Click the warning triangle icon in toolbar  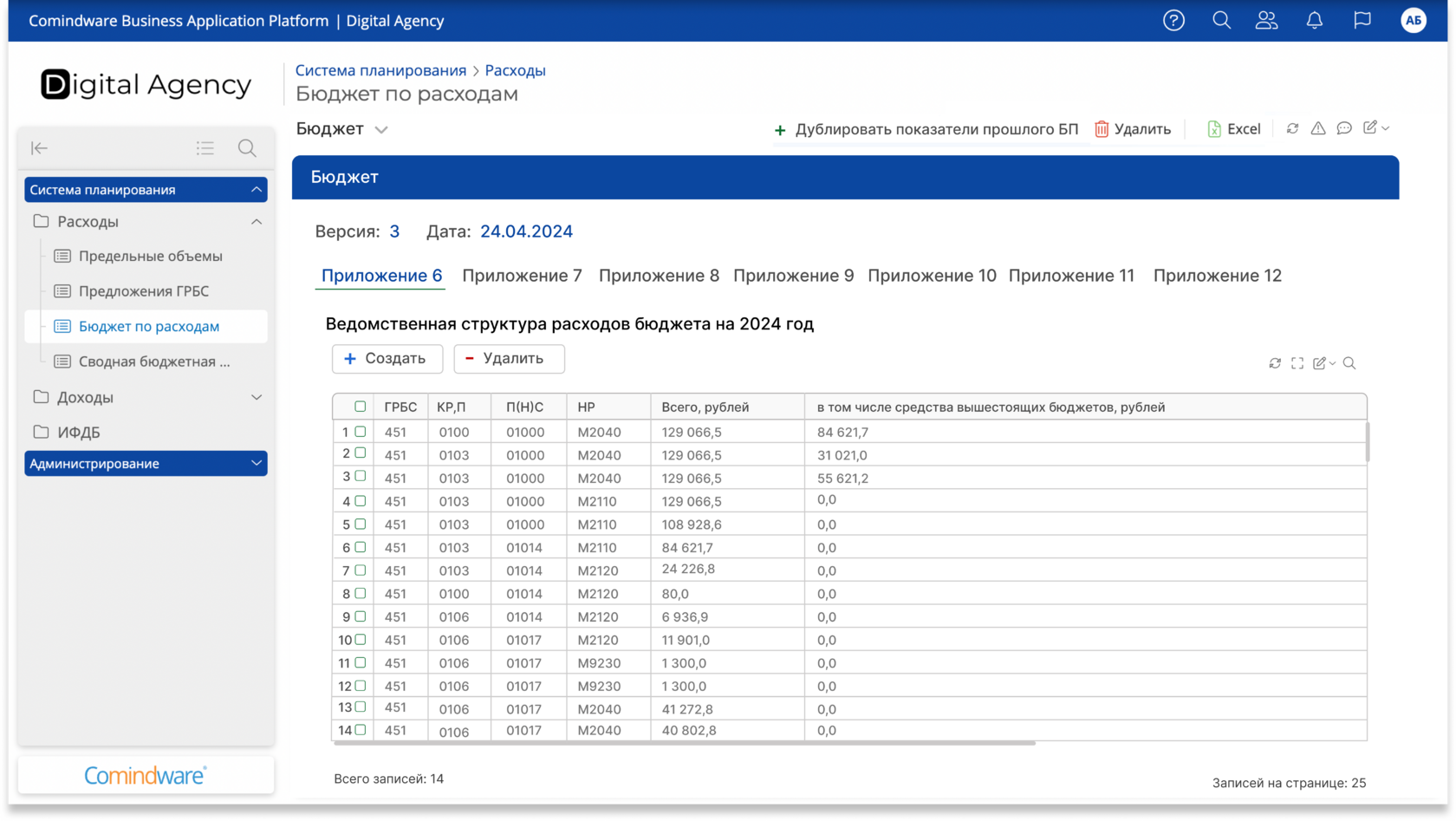1318,128
